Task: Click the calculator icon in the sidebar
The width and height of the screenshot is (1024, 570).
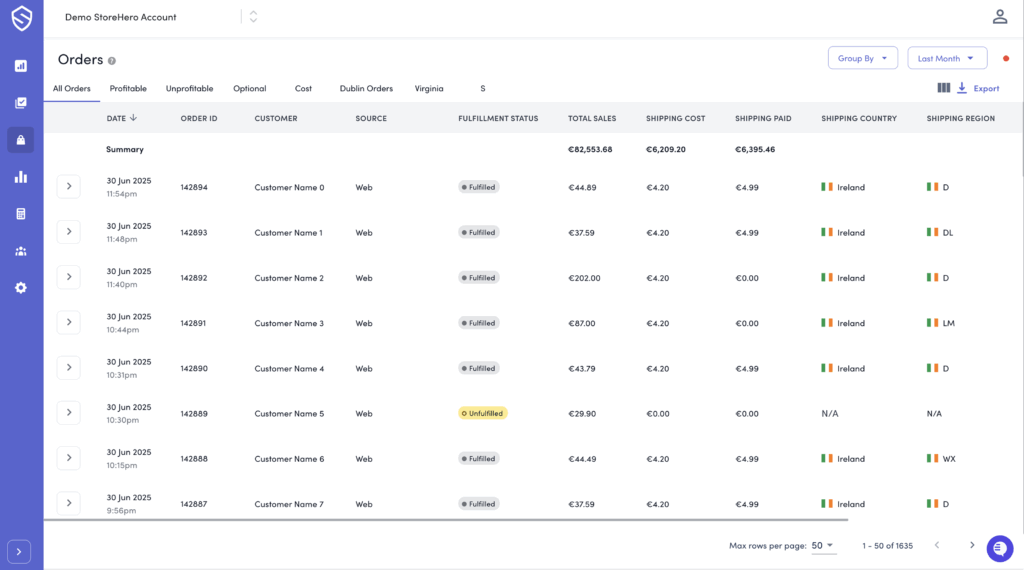Action: tap(21, 214)
